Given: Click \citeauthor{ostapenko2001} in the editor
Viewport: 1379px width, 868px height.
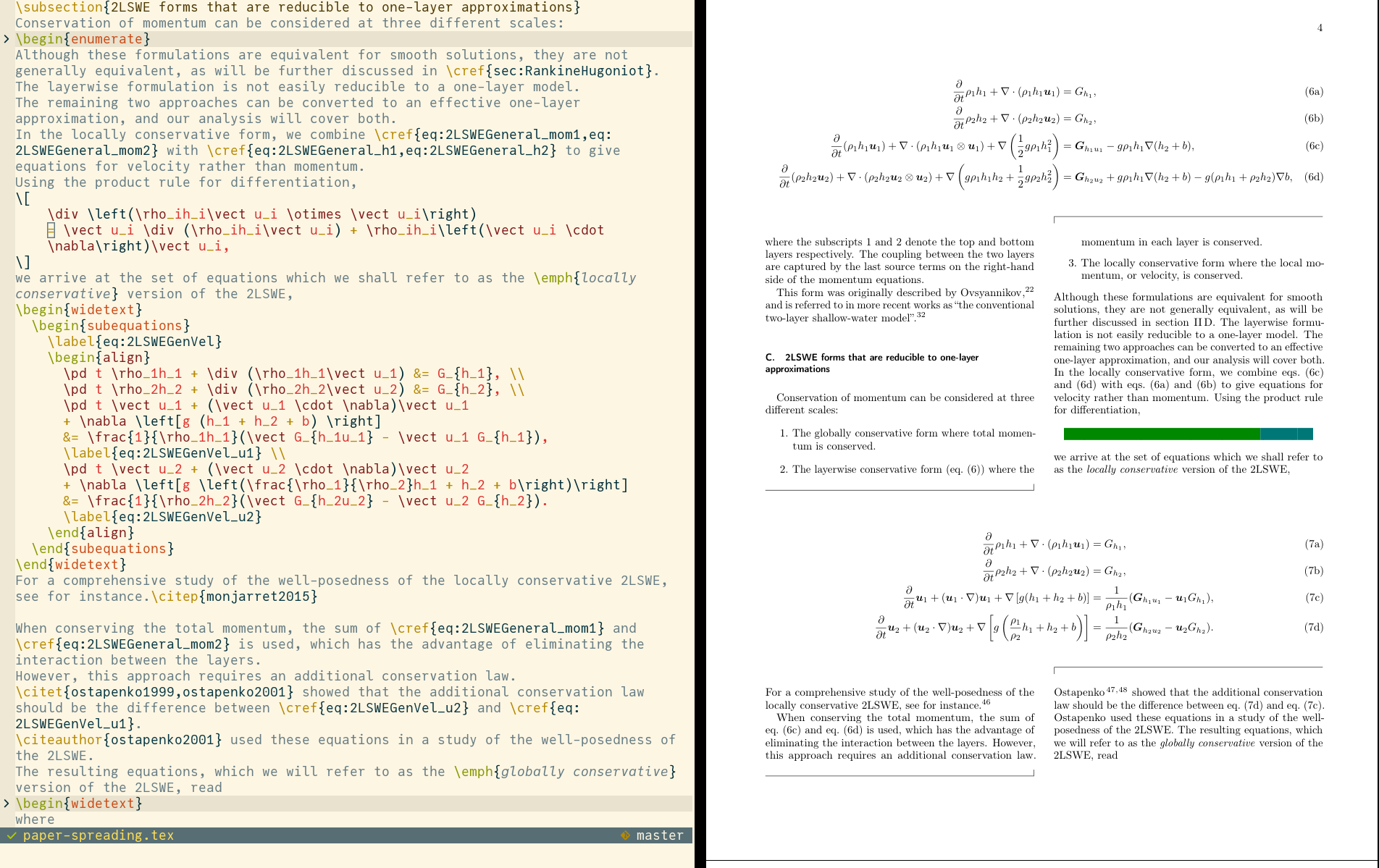Looking at the screenshot, I should click(119, 740).
